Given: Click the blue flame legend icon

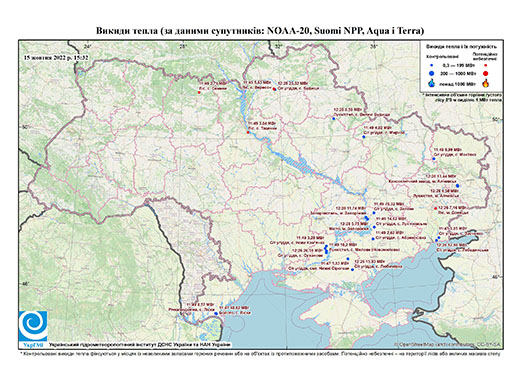Looking at the screenshot, I should 432,83.
